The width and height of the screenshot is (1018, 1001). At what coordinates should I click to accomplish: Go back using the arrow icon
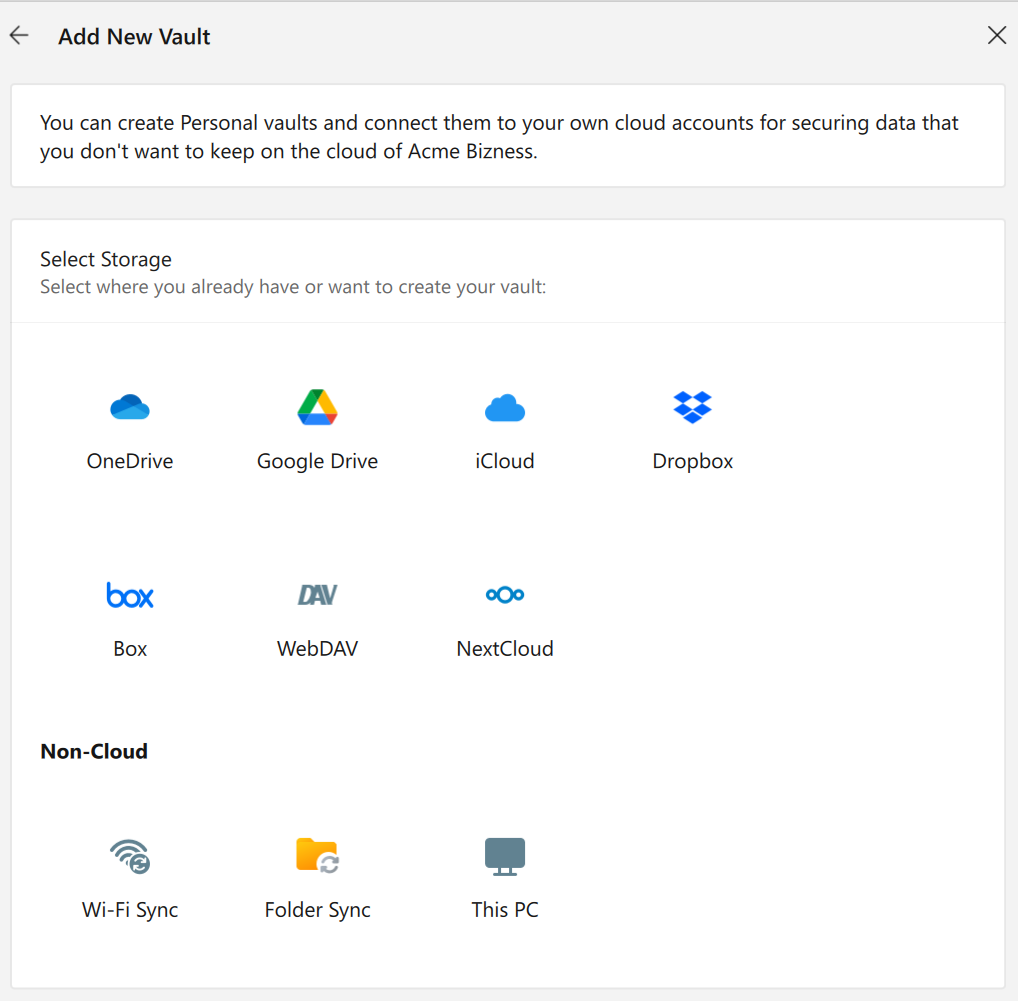(19, 35)
